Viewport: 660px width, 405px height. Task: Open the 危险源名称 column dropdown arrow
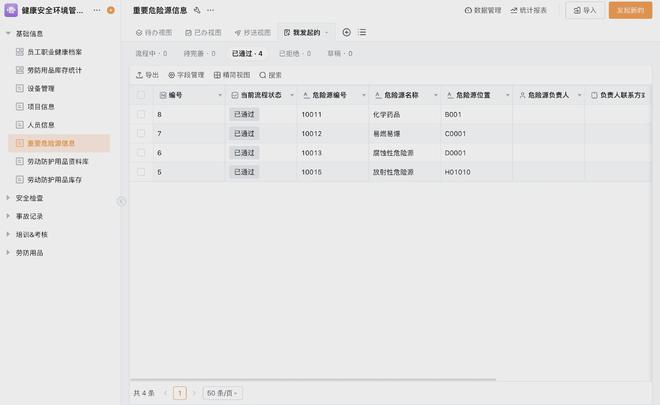[x=436, y=95]
